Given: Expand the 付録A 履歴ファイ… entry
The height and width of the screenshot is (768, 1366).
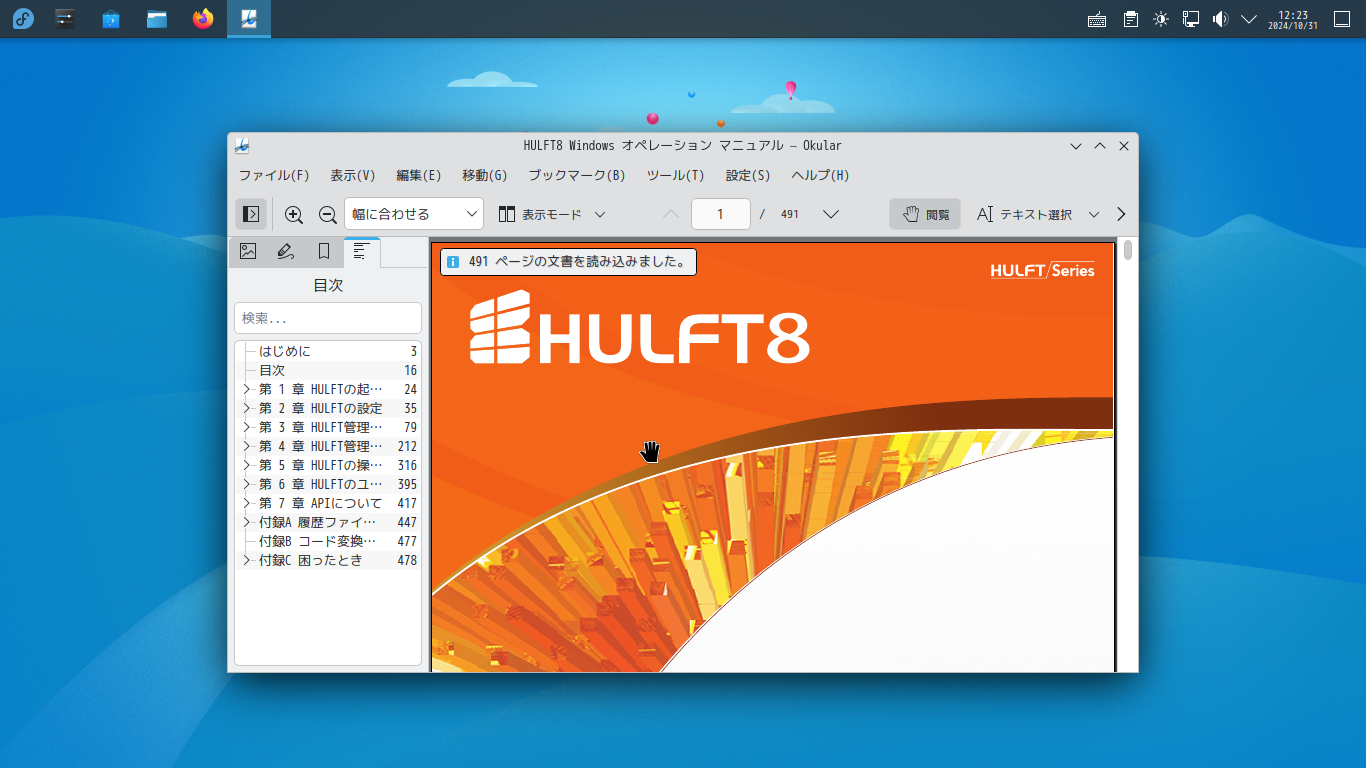Looking at the screenshot, I should (x=247, y=522).
